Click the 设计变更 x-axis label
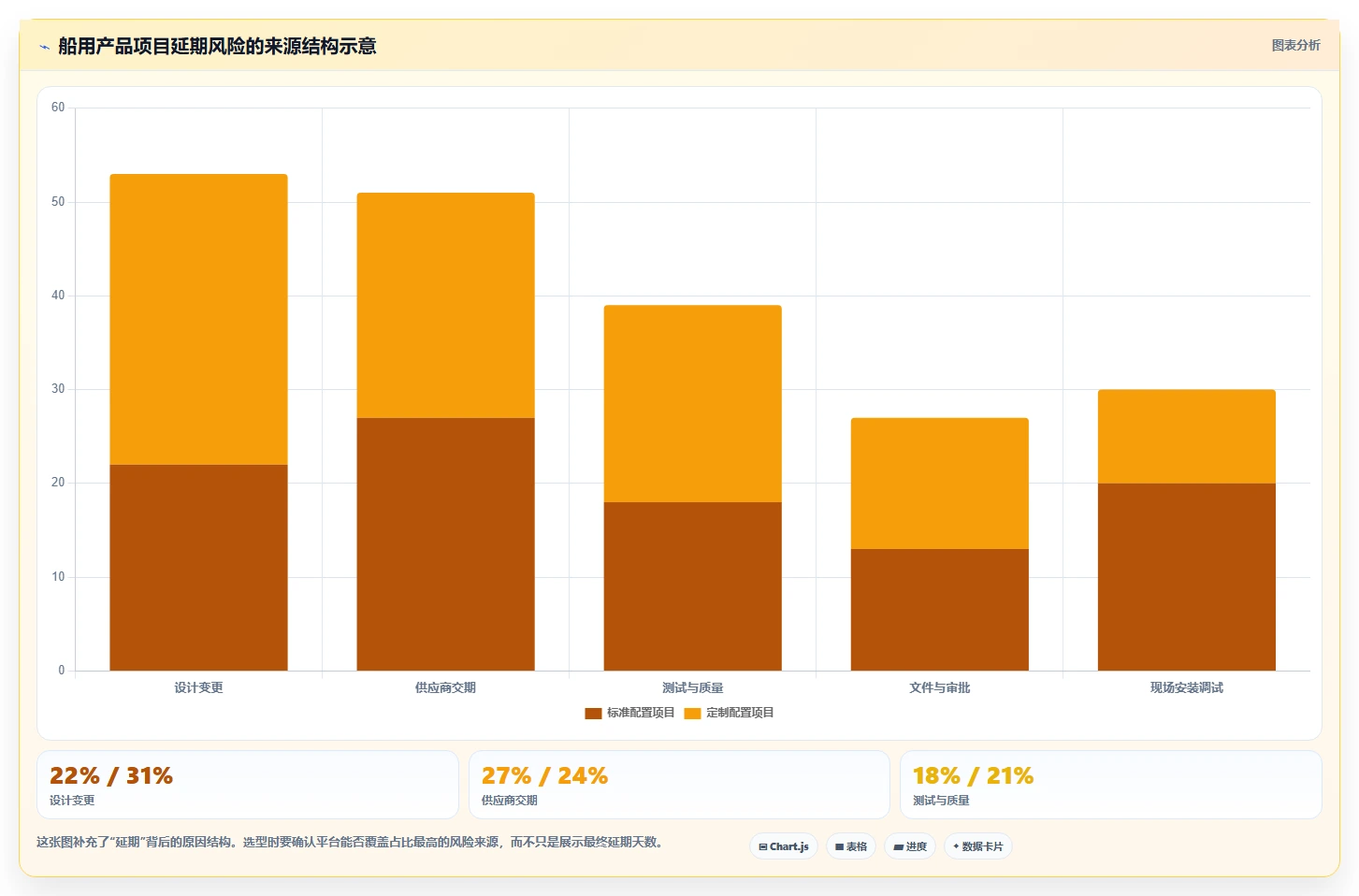1359x896 pixels. (x=198, y=687)
